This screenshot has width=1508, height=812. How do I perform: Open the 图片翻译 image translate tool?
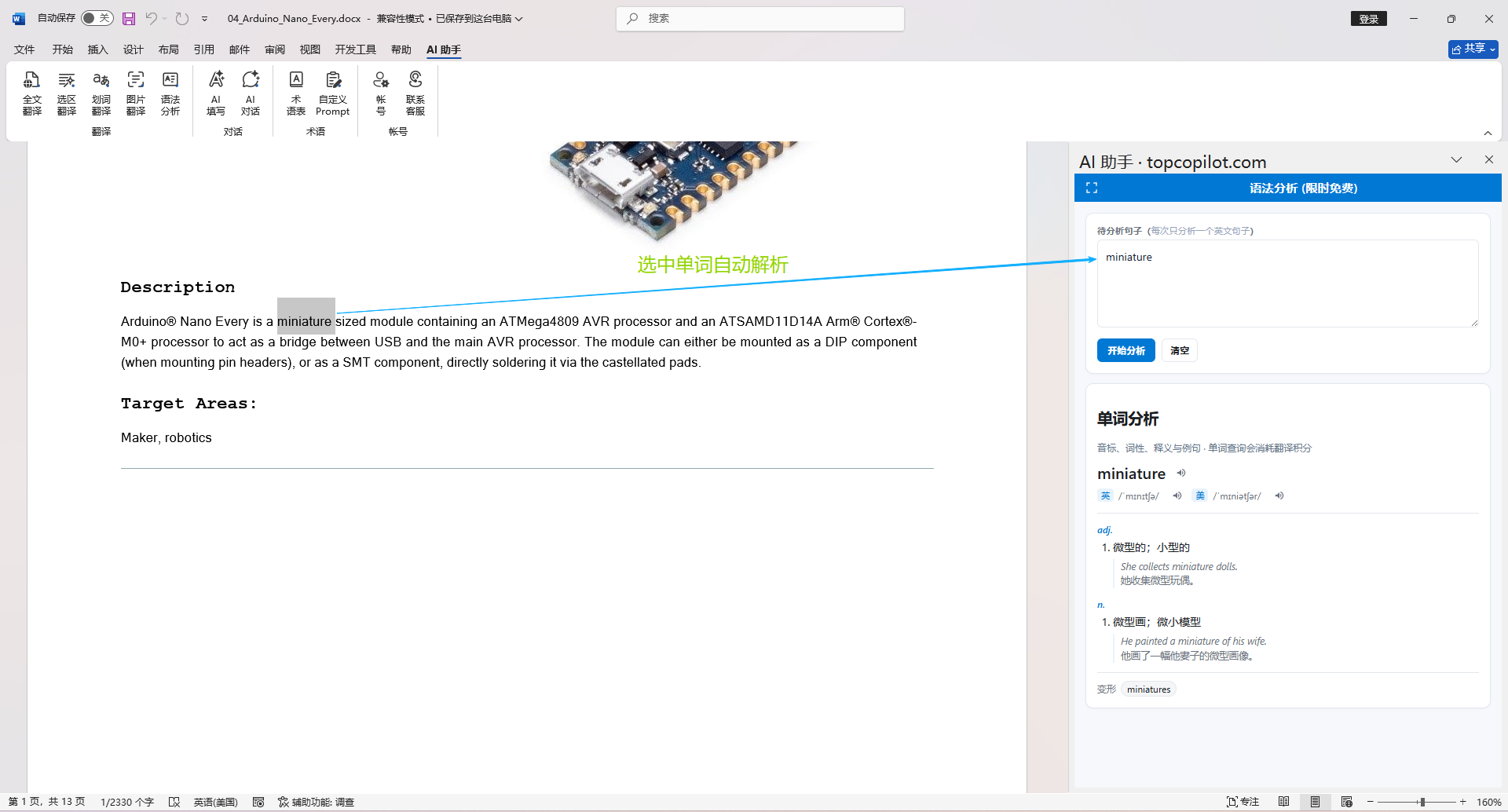click(136, 93)
